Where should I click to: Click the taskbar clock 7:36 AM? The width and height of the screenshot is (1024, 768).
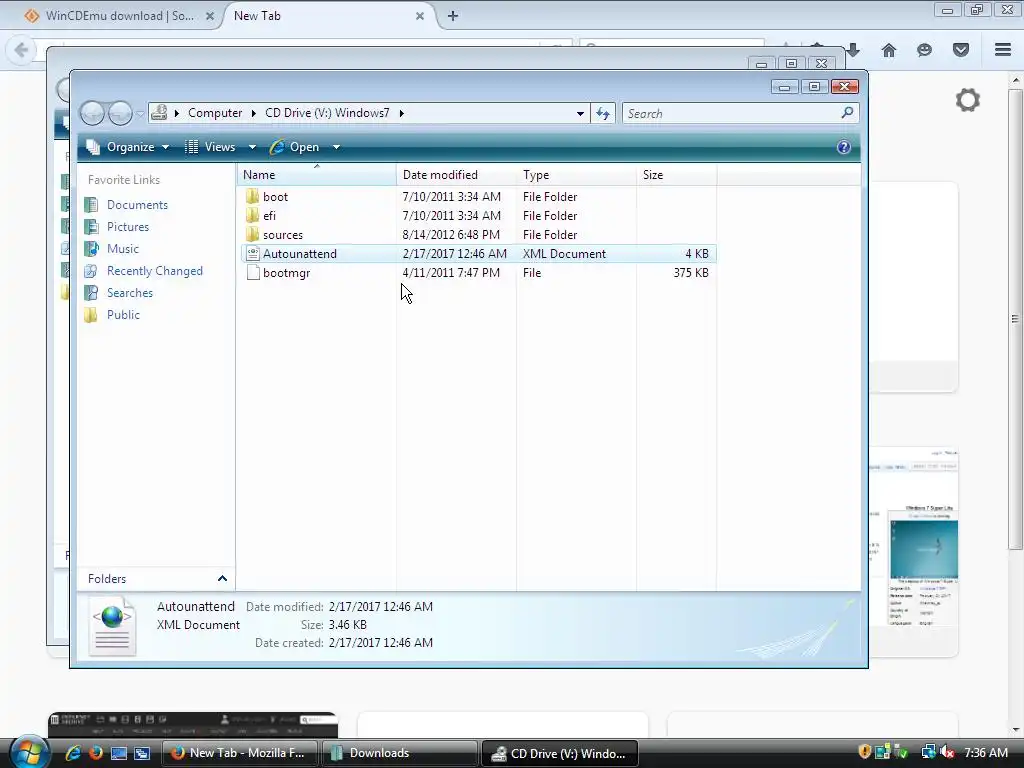click(986, 753)
